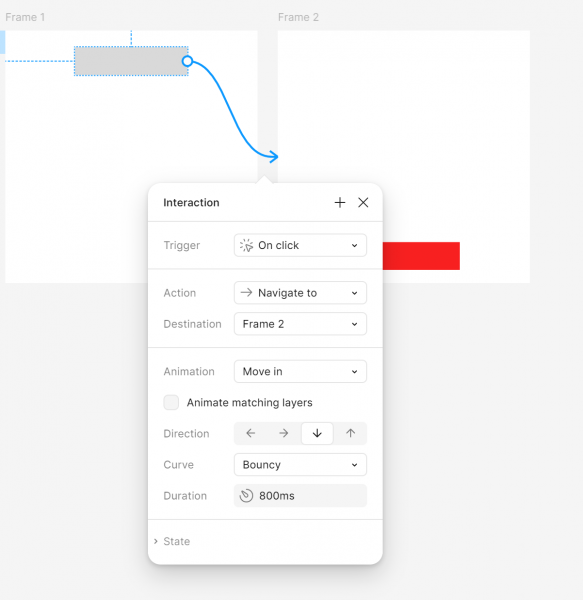Select left direction arrow
Image resolution: width=583 pixels, height=600 pixels.
point(251,433)
